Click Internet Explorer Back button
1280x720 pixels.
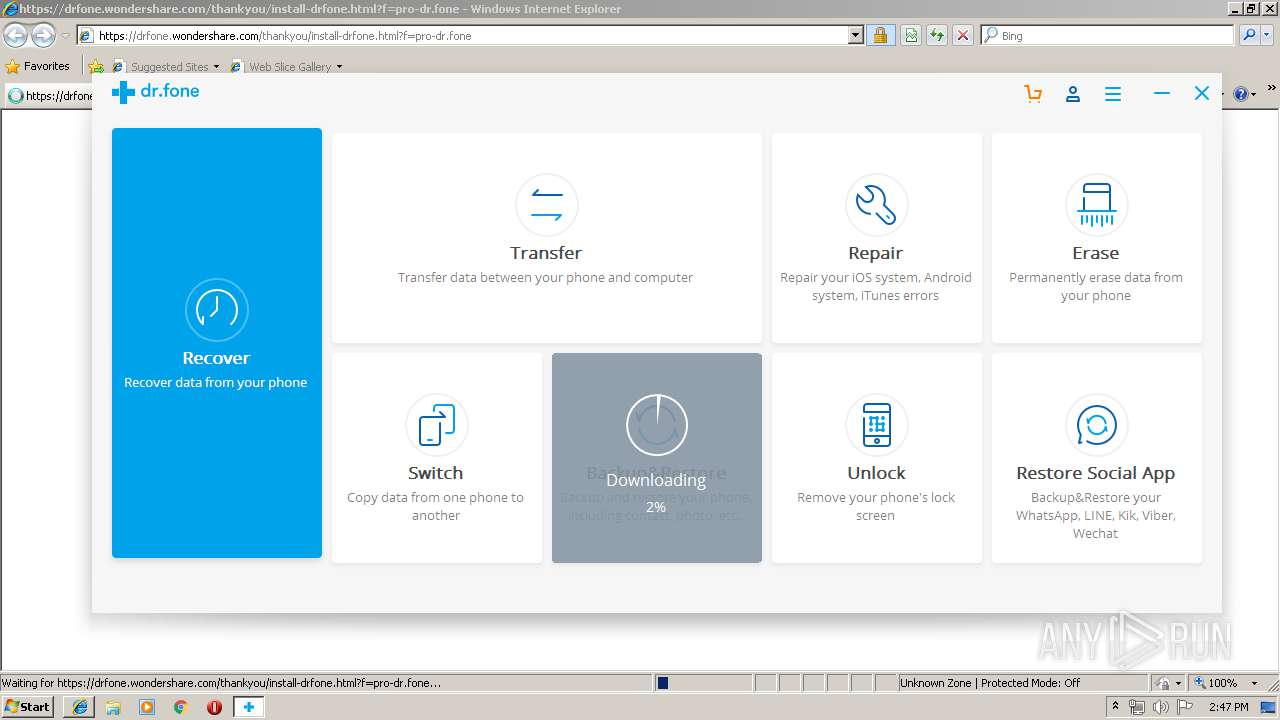16,36
